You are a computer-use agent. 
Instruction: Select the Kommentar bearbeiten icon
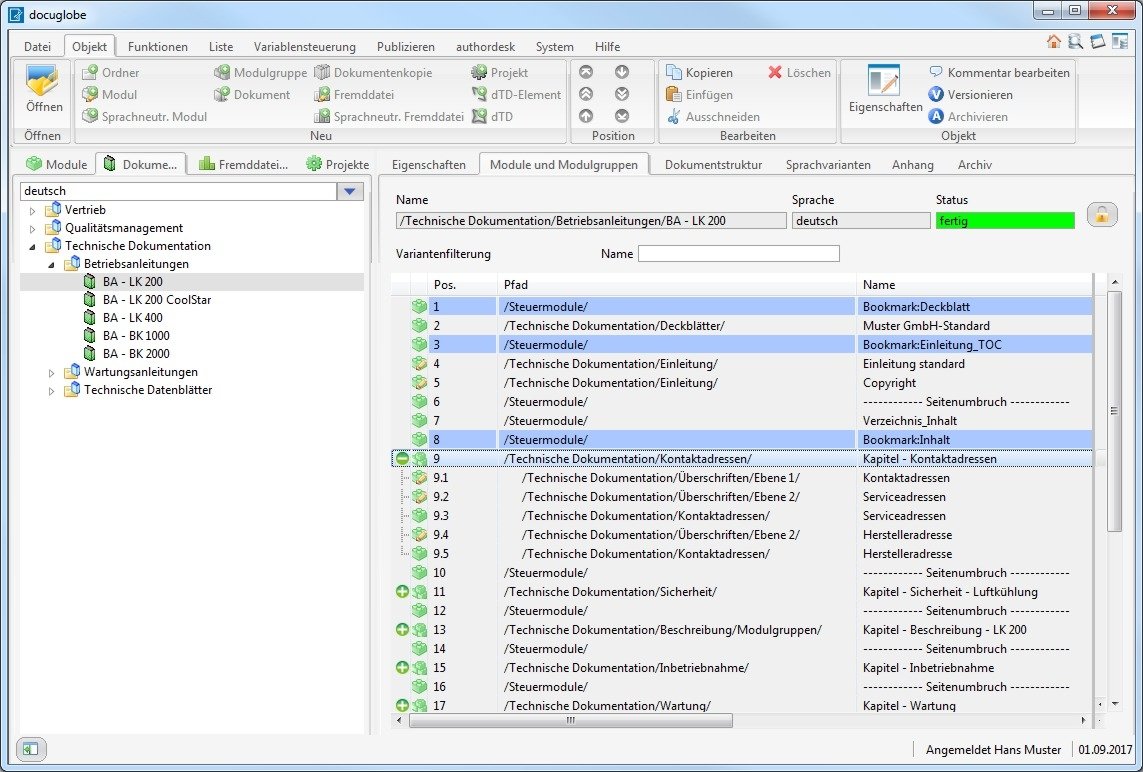(936, 73)
